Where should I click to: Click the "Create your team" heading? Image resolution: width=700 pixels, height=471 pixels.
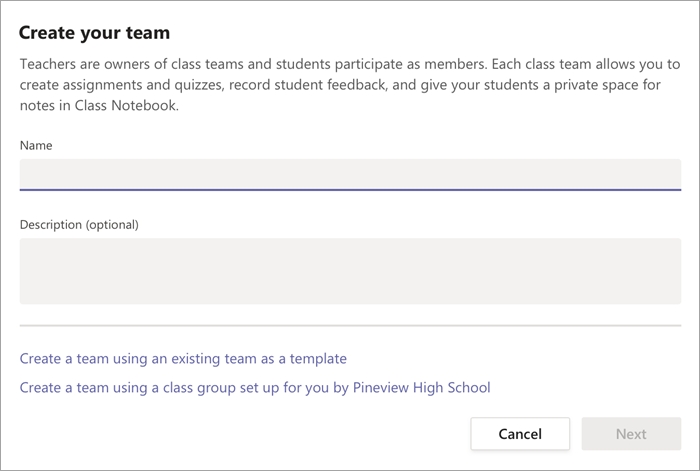(95, 34)
